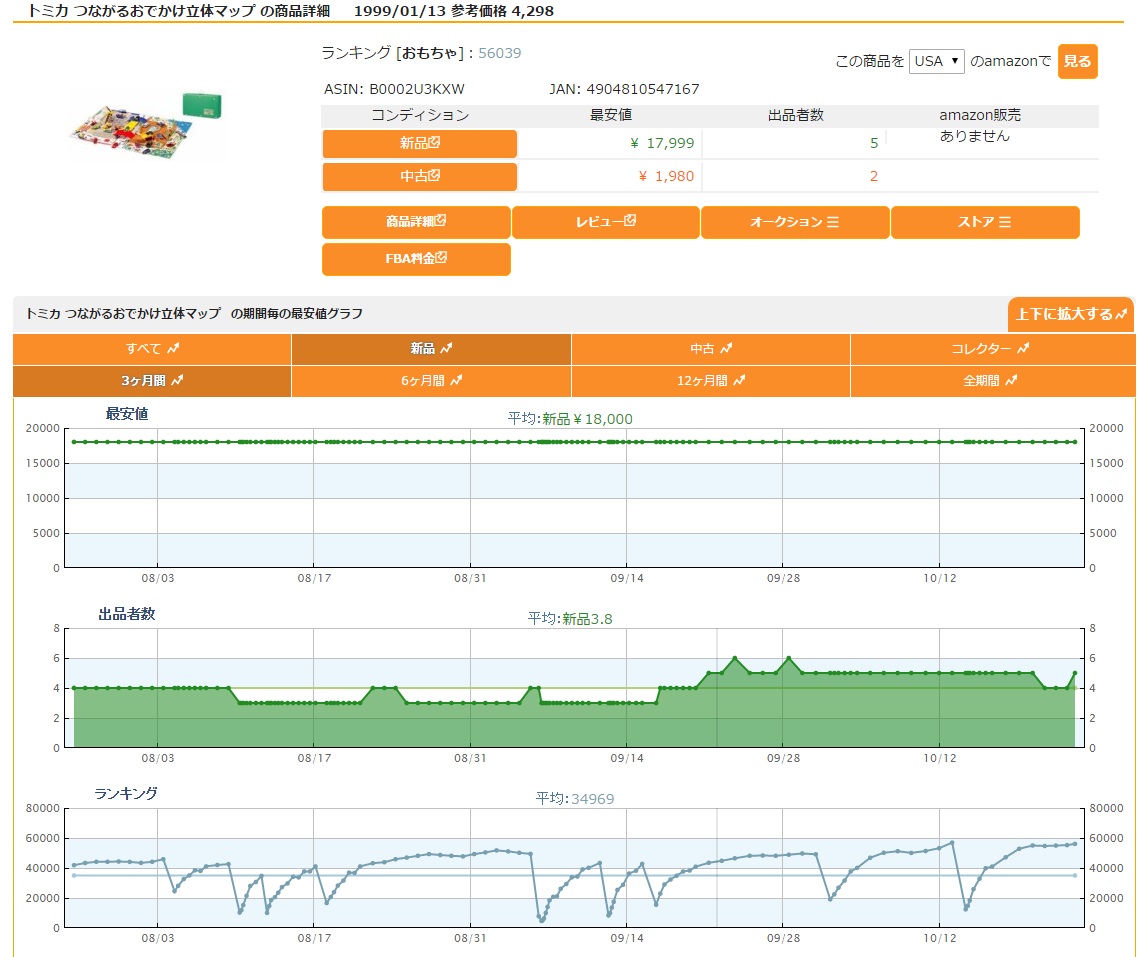Click the 最安値 chart title

coord(127,414)
